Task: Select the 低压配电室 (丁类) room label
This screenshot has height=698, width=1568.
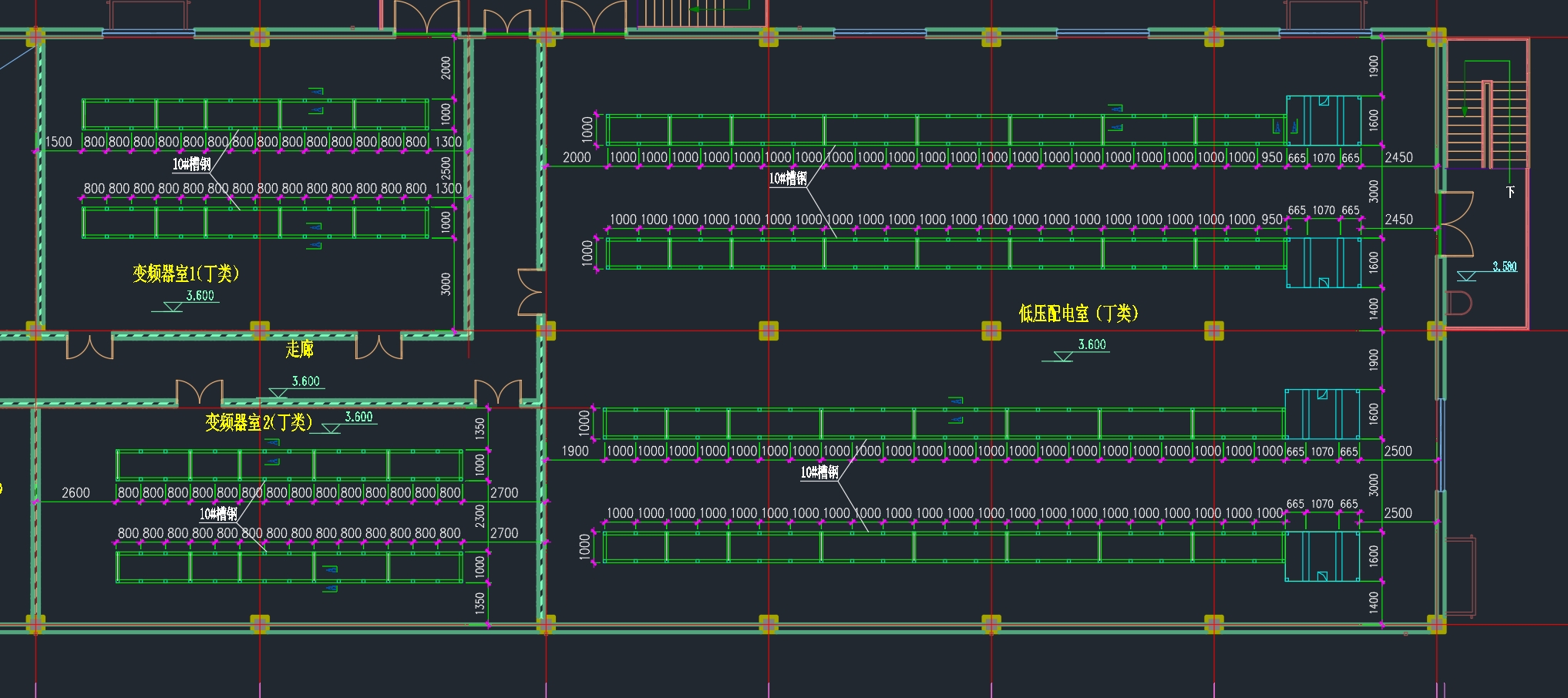Action: pos(1078,314)
